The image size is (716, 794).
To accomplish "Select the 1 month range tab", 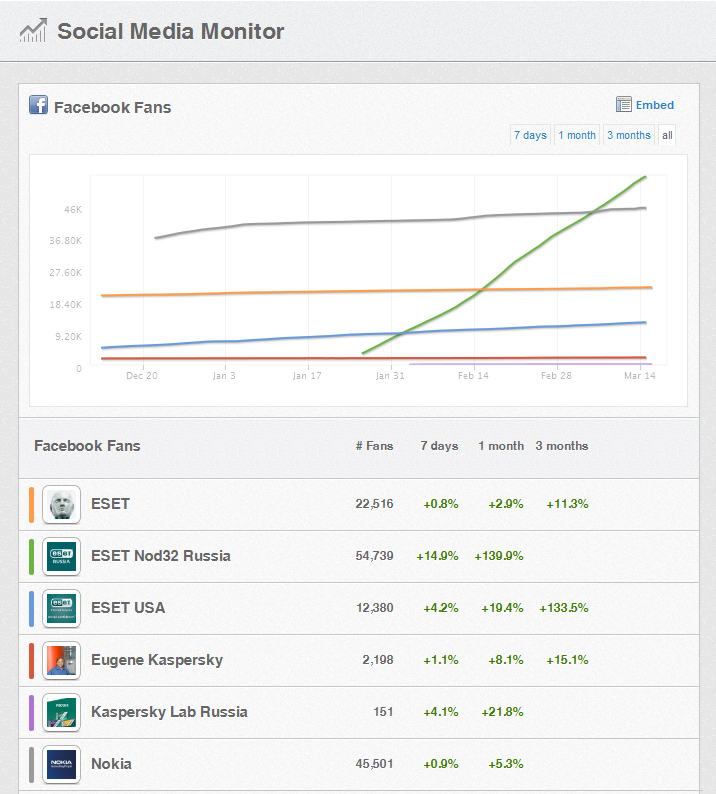I will point(577,135).
